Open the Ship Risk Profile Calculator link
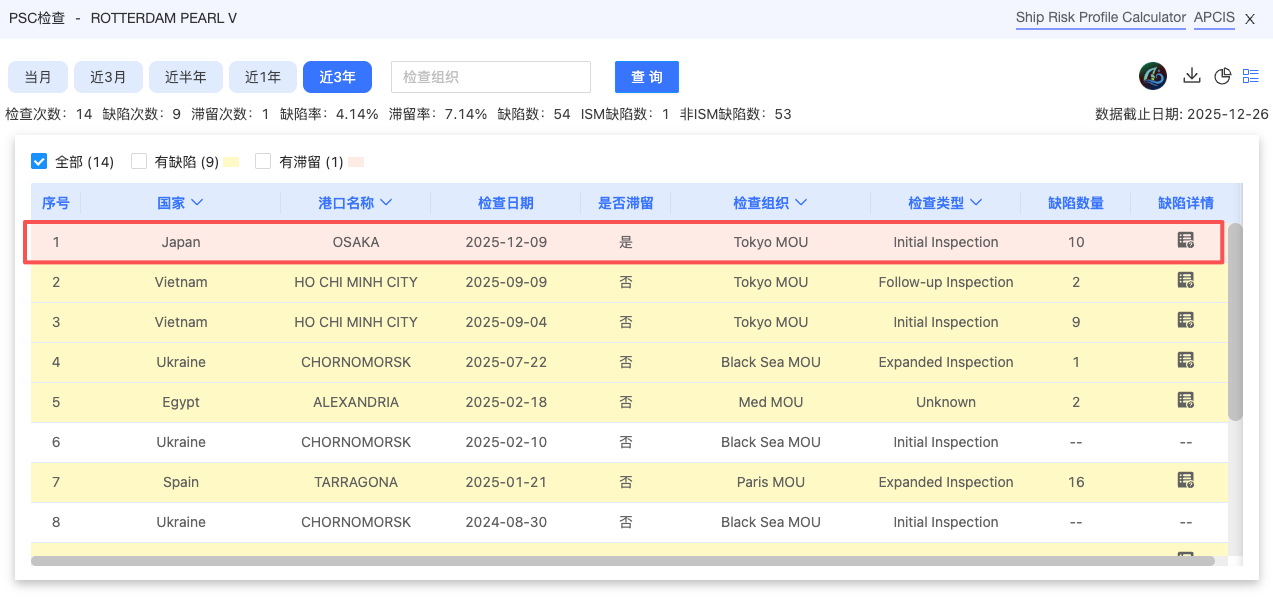Viewport: 1273px width, 611px height. [1100, 18]
